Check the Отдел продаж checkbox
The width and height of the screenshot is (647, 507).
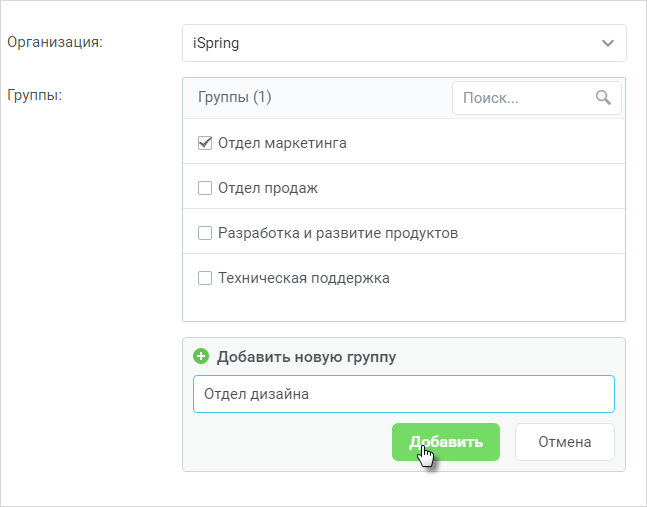click(205, 188)
